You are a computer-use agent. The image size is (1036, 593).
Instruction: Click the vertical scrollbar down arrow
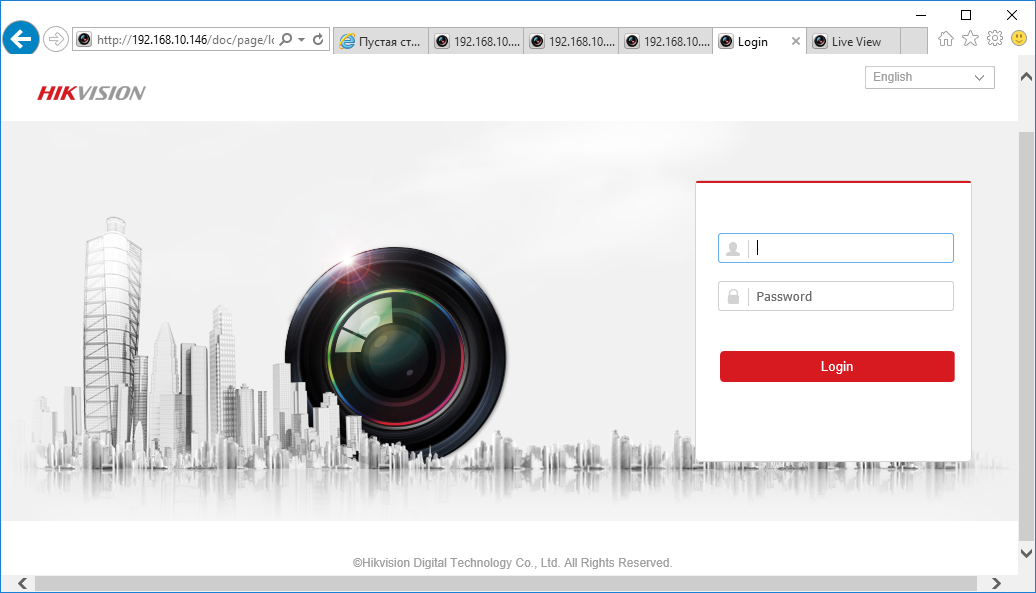pyautogui.click(x=1026, y=553)
